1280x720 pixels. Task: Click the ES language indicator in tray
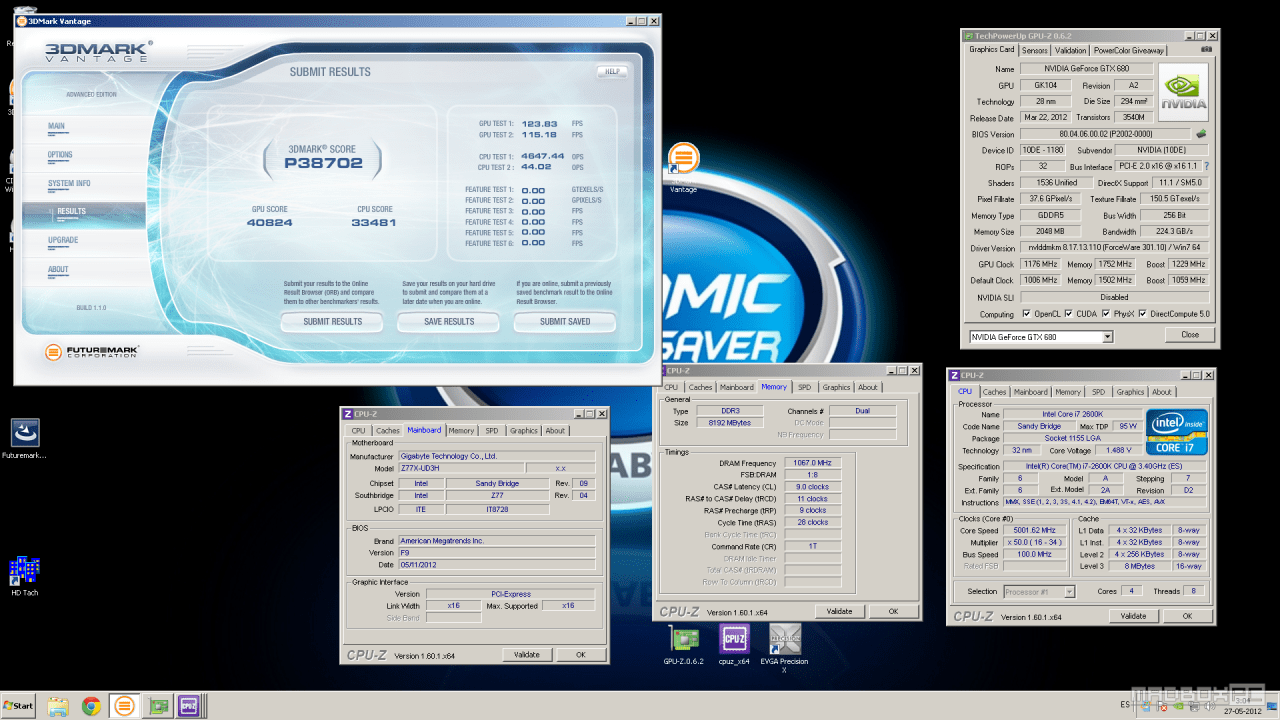click(1125, 705)
